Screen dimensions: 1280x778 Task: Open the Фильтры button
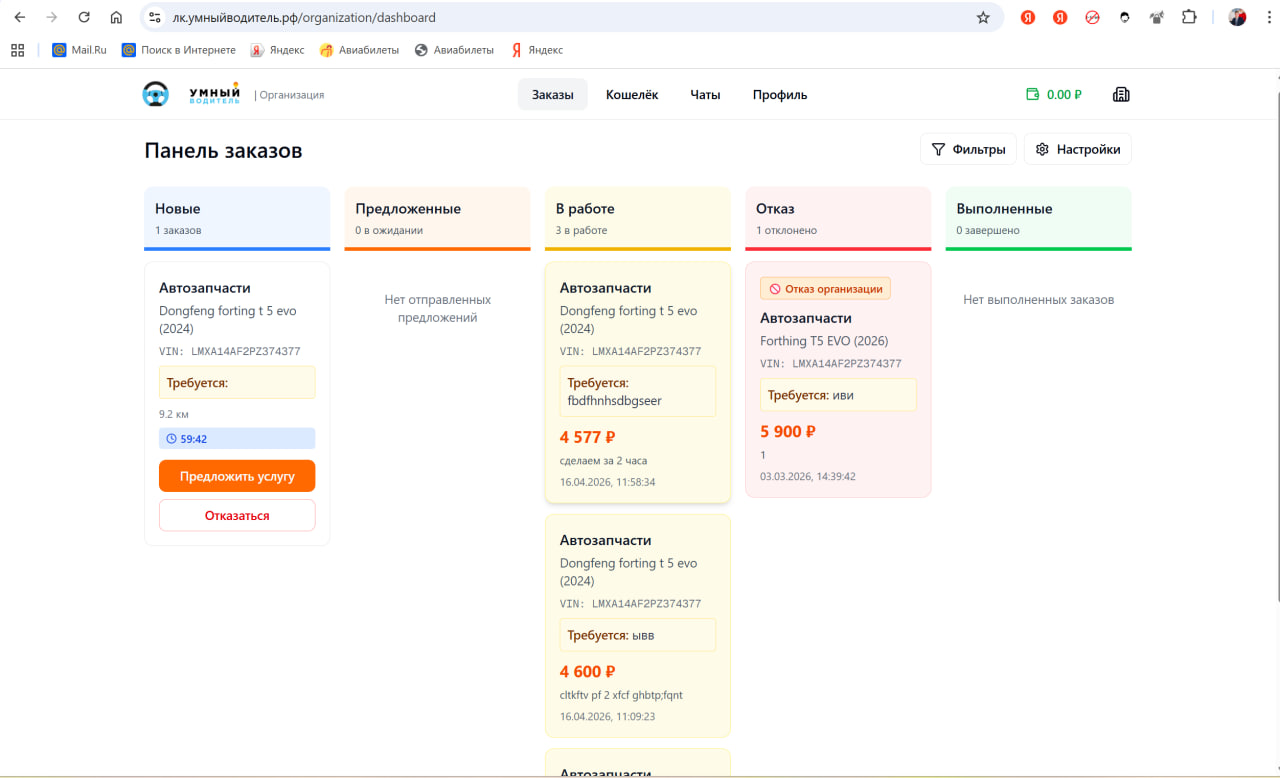969,149
